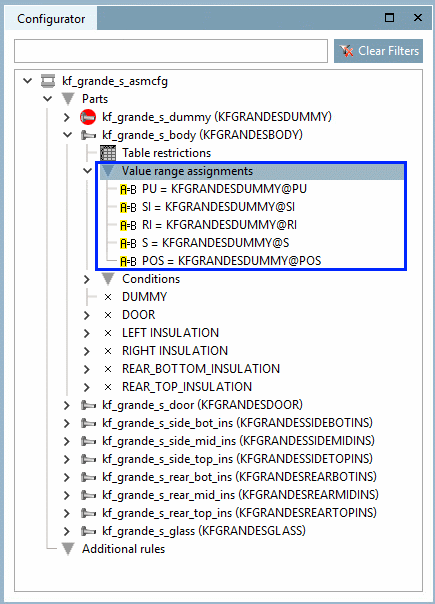Viewport: 435px width, 604px height.
Task: Select 'S = KFGRANDESDUMMY@S' assignment
Action: pyautogui.click(x=215, y=243)
